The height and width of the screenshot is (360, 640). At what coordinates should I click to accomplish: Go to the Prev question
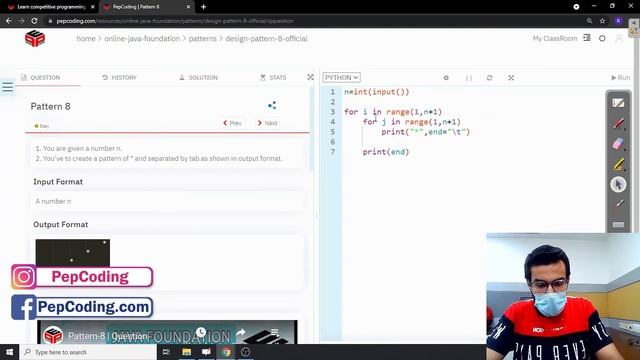tap(232, 123)
